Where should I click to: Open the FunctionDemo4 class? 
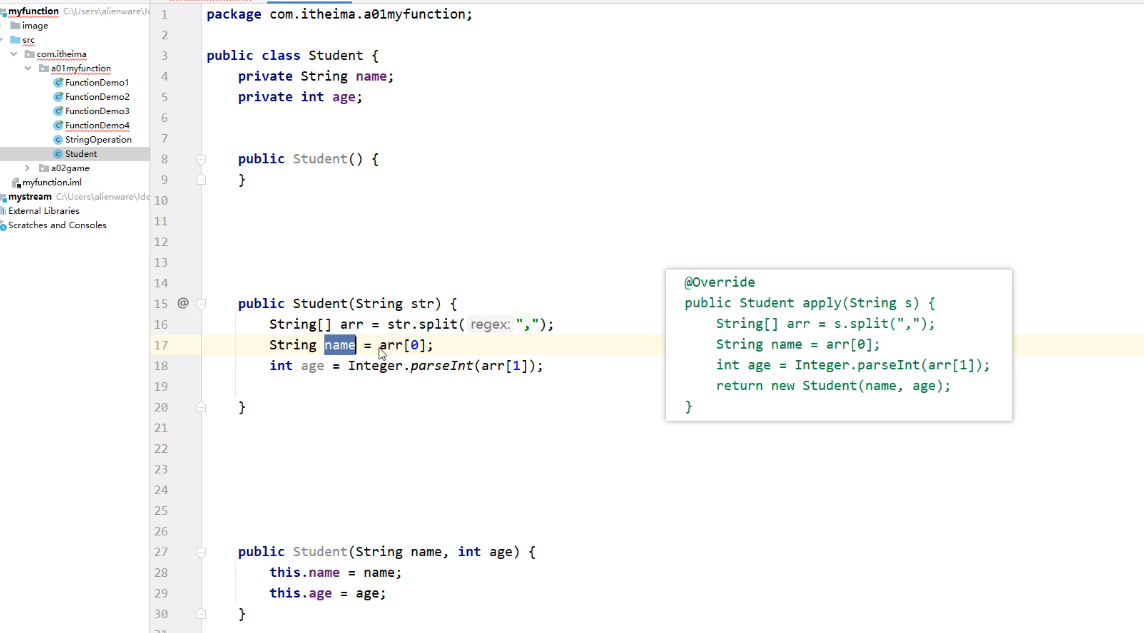[x=95, y=125]
